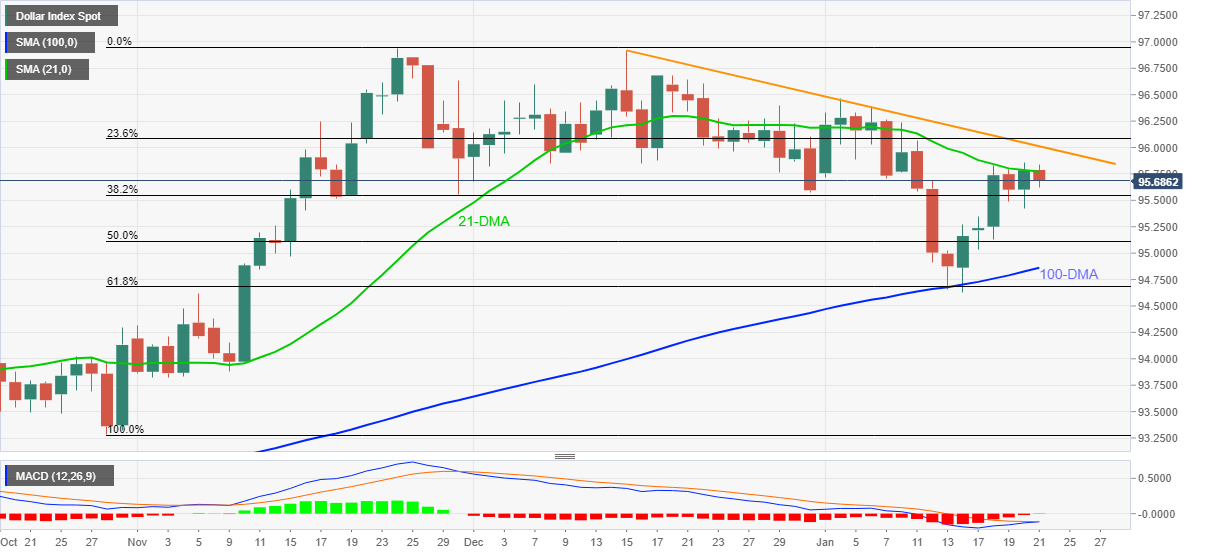1207x555 pixels.
Task: Click the 38.2% Fibonacci level label
Action: (122, 190)
